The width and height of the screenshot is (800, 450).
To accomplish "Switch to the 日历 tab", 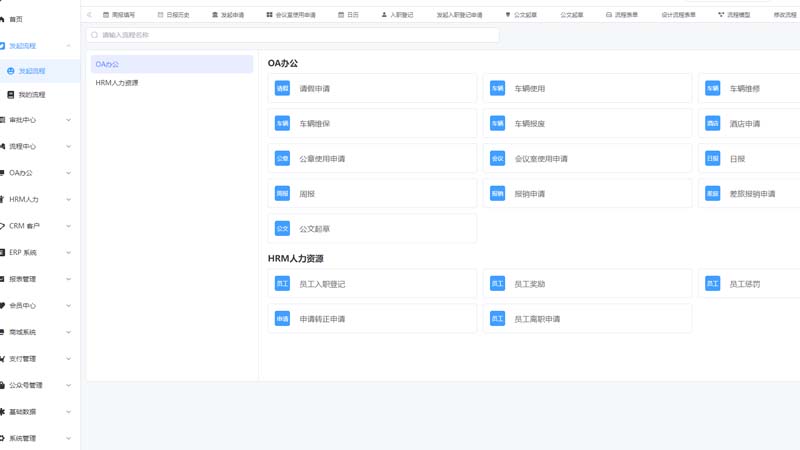I will point(348,15).
